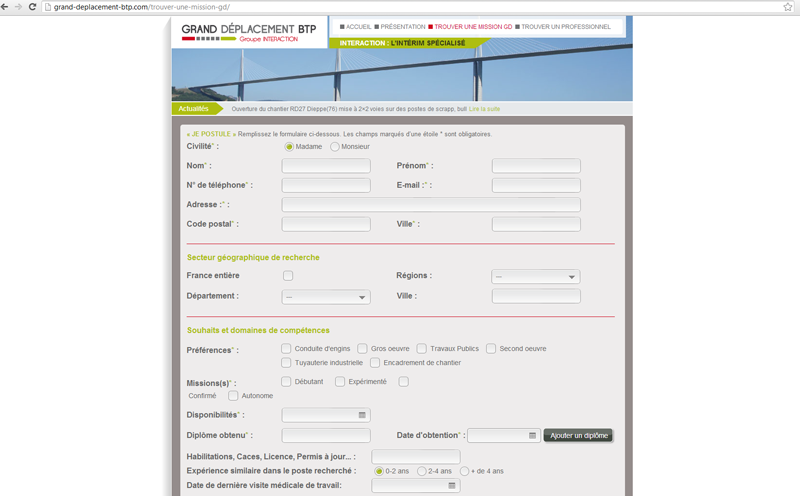This screenshot has width=800, height=496.
Task: Reload the page with the refresh icon
Action: click(32, 7)
